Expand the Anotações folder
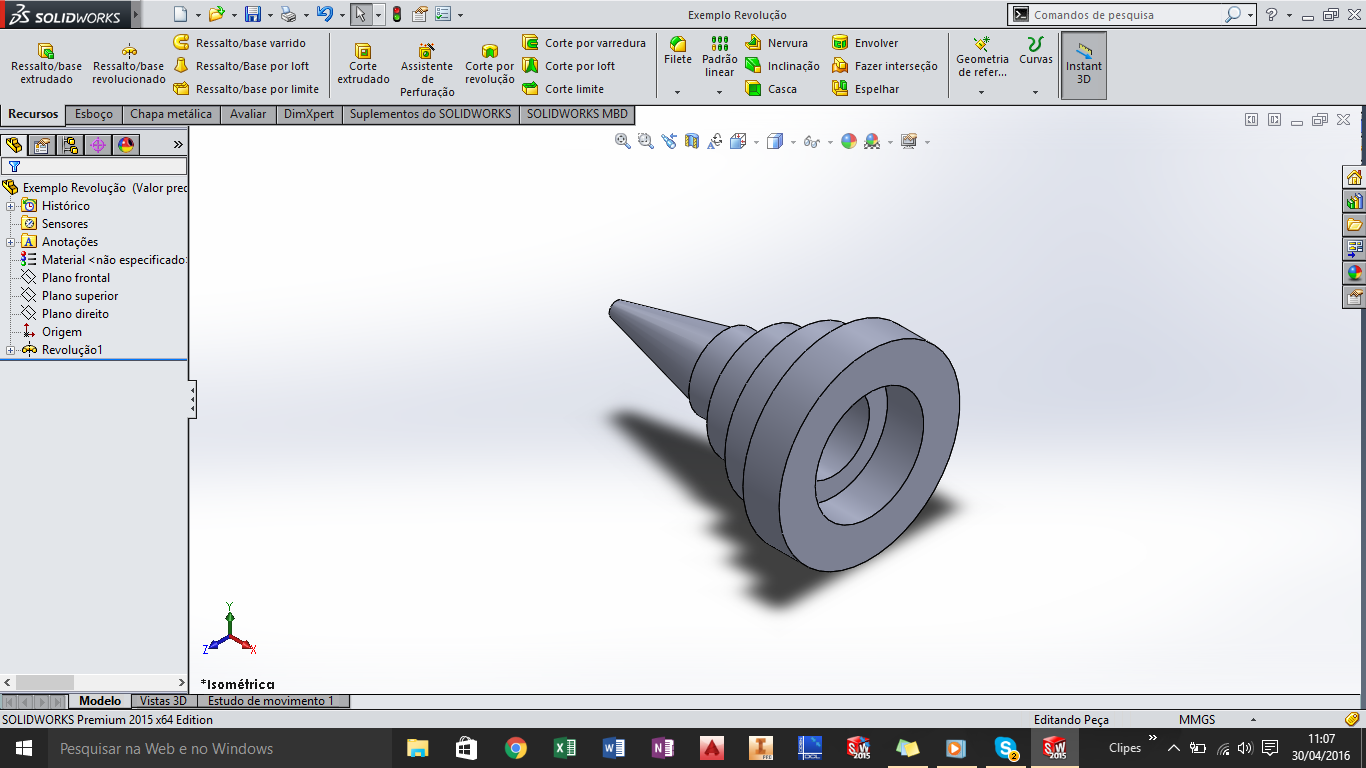 [x=10, y=242]
